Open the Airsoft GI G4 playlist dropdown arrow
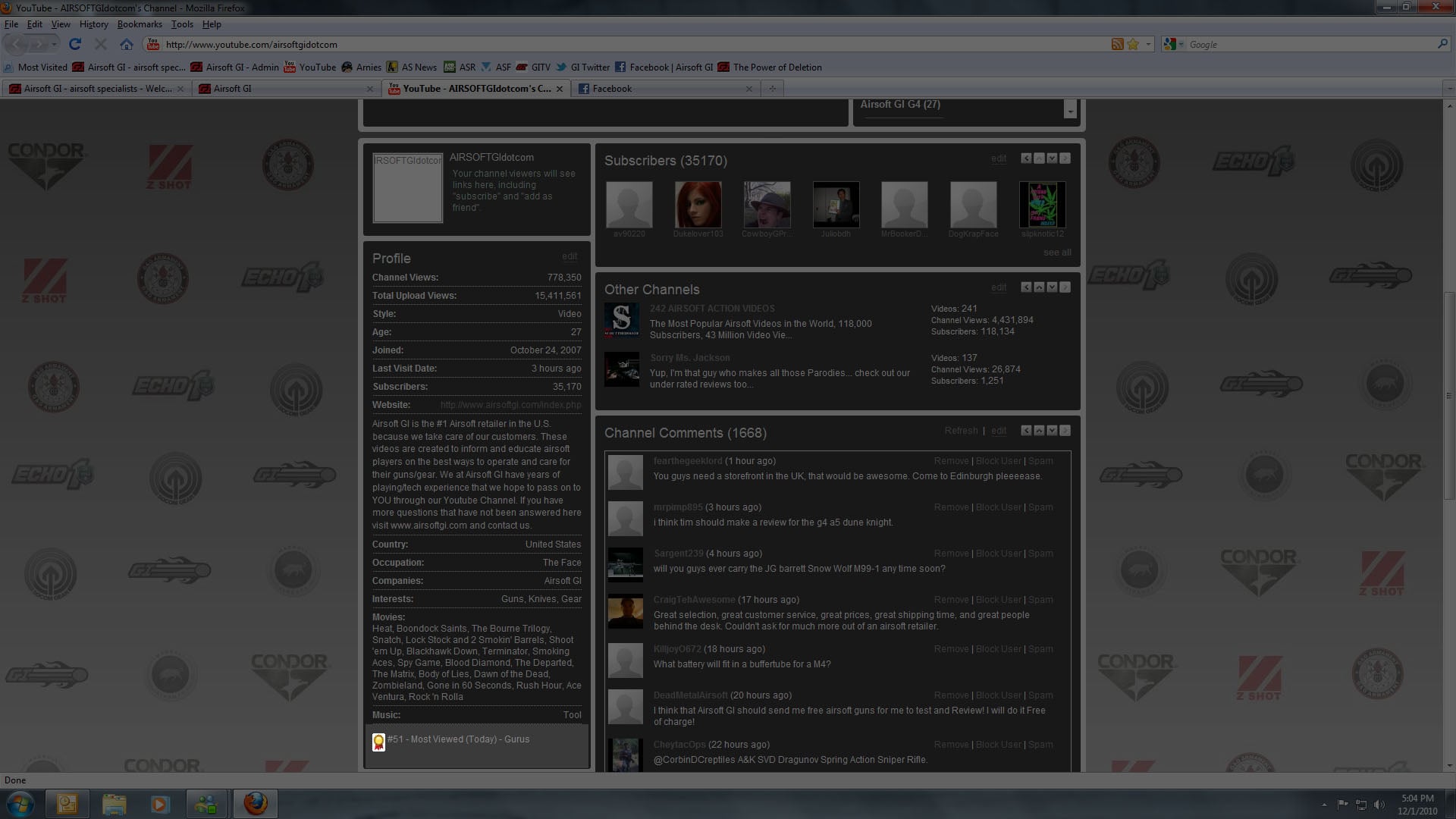 (x=1070, y=111)
